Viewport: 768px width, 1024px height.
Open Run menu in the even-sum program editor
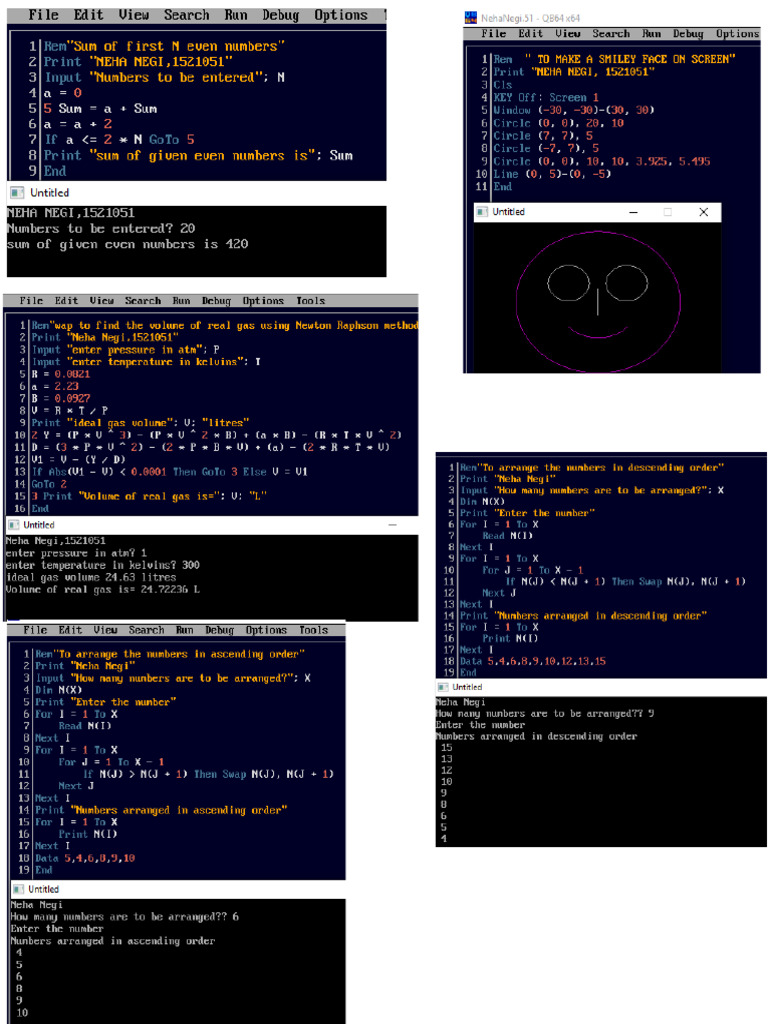[236, 15]
